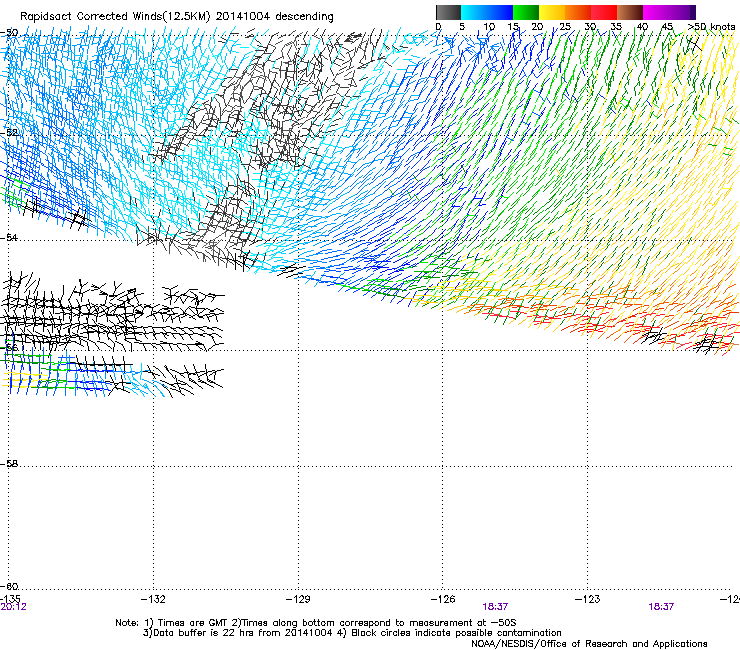The height and width of the screenshot is (650, 740).
Task: Click the '-132' longitude axis label
Action: pyautogui.click(x=153, y=599)
